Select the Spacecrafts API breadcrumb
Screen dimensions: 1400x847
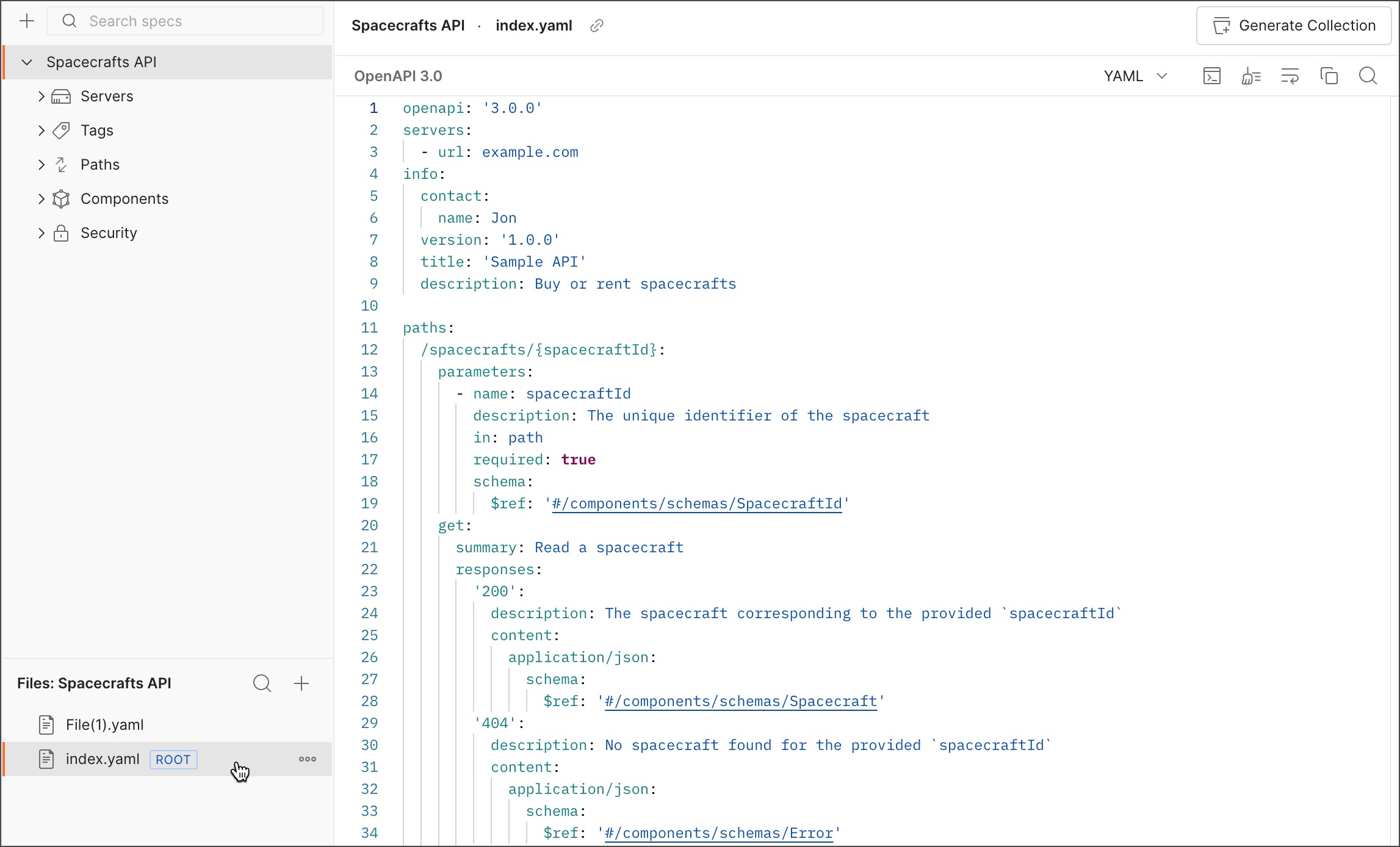click(407, 26)
